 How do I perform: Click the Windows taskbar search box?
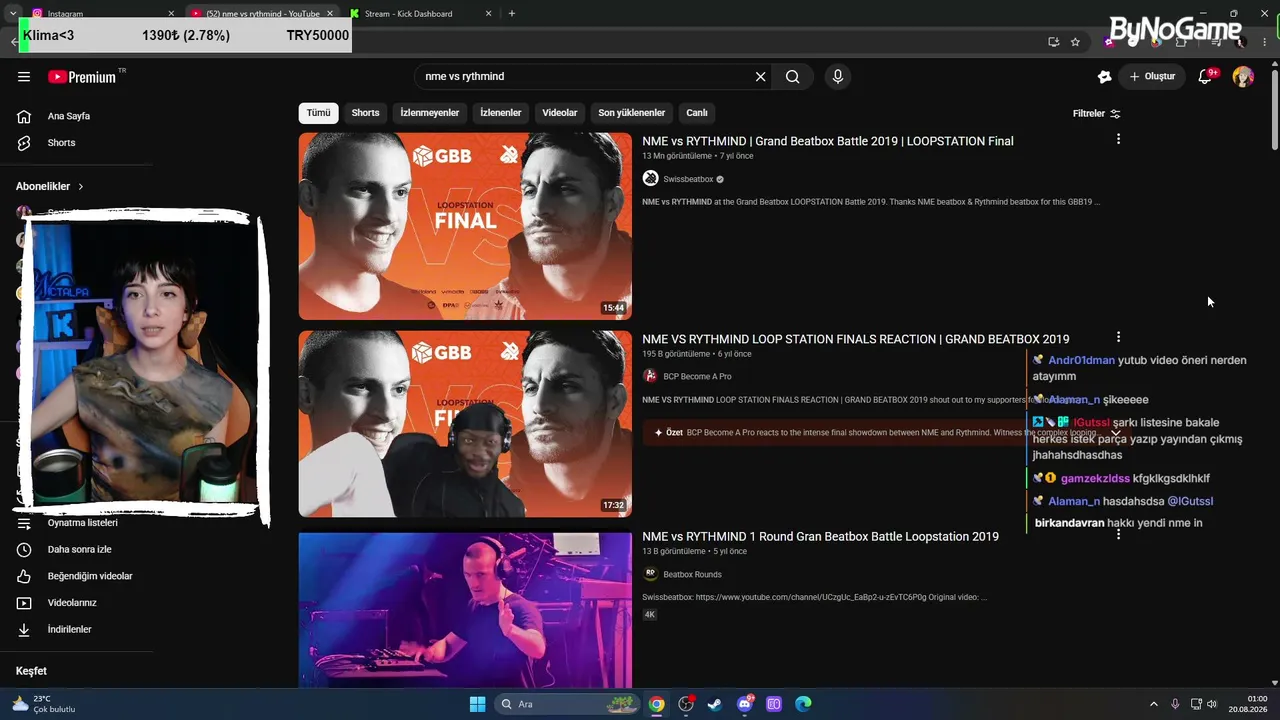(567, 704)
